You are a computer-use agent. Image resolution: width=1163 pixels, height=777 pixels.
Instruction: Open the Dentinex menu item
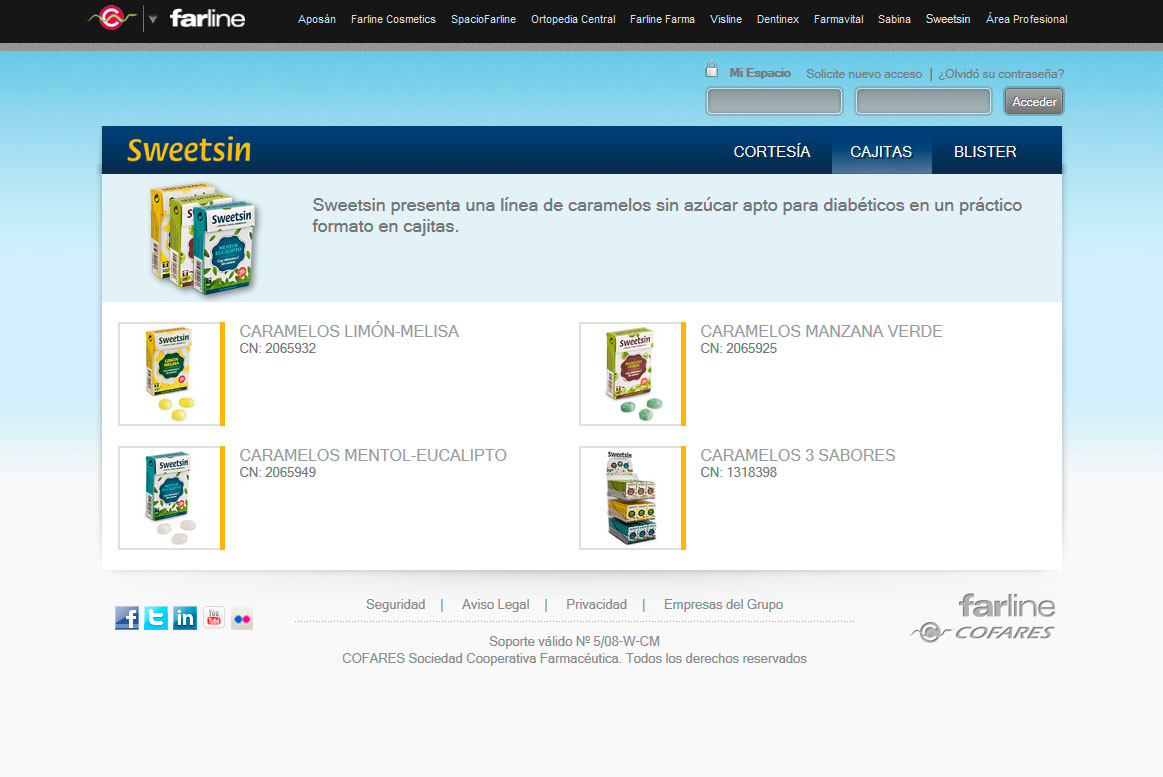pos(777,18)
